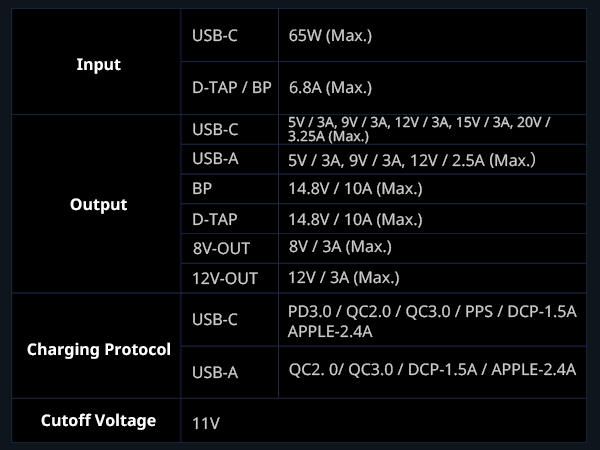This screenshot has height=450, width=600.
Task: Click the USB-A label in Output section
Action: coord(214,159)
